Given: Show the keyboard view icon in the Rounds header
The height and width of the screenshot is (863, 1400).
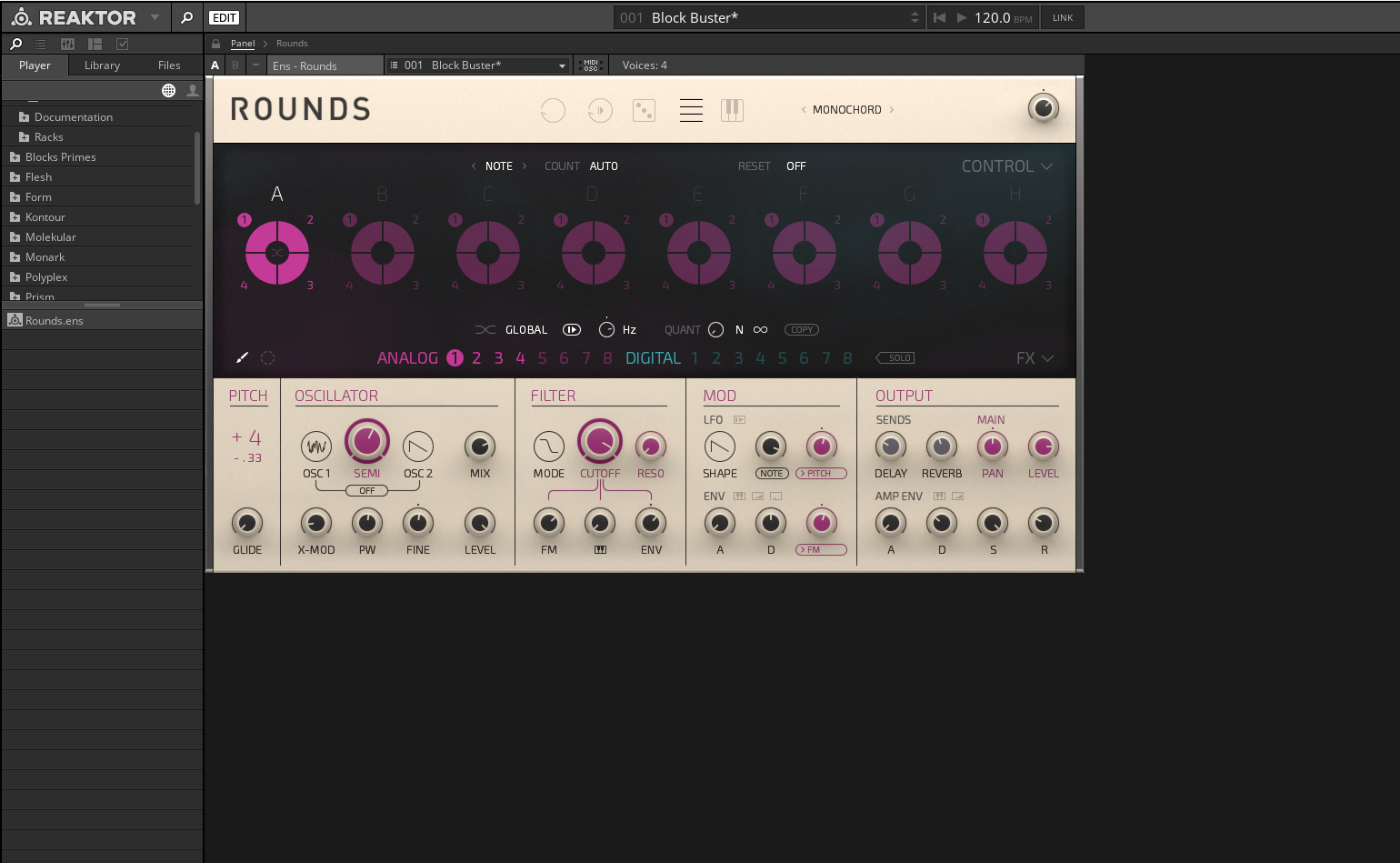Looking at the screenshot, I should click(x=733, y=110).
